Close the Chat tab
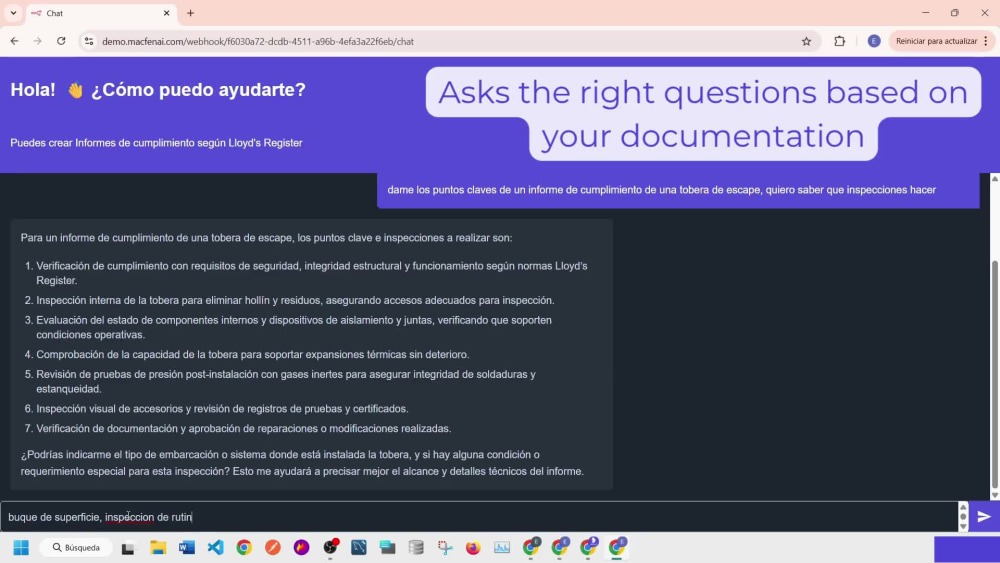1000x563 pixels. point(166,13)
